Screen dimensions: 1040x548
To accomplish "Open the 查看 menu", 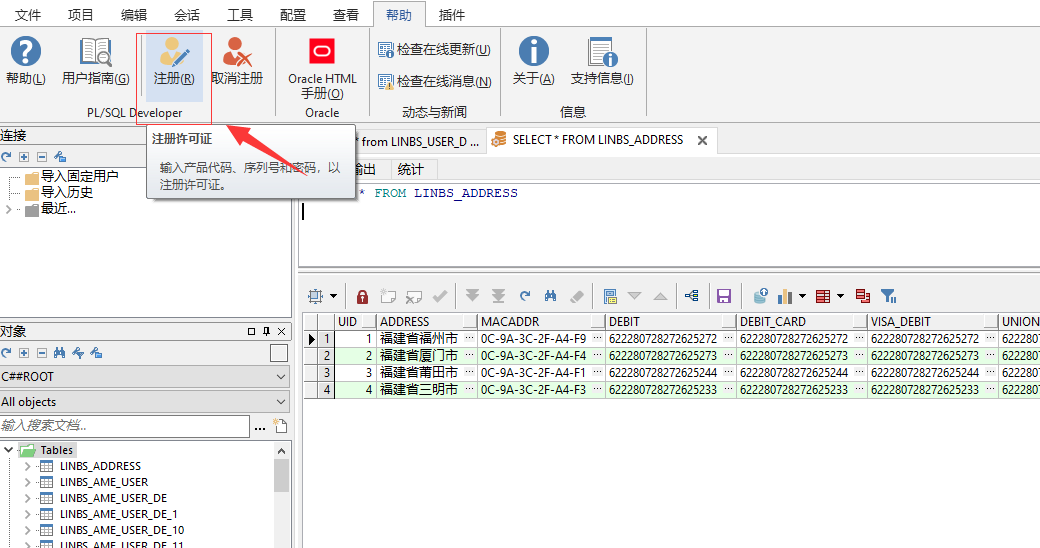I will coord(346,15).
